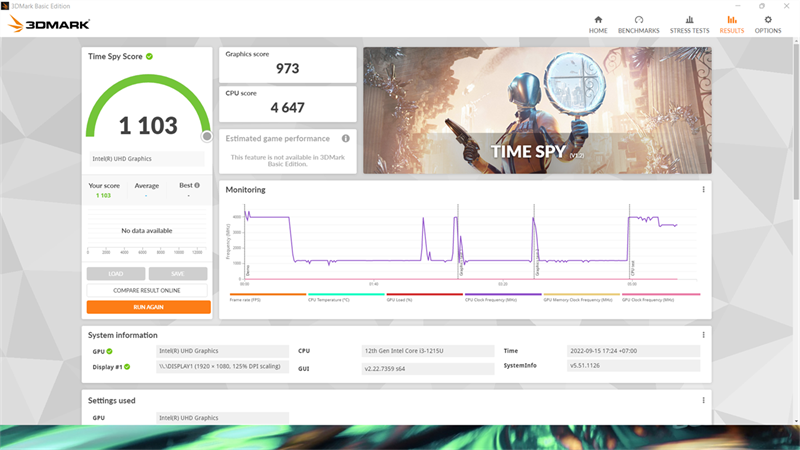The height and width of the screenshot is (450, 800).
Task: Click COMPARE RESULT ONLINE
Action: (x=147, y=290)
